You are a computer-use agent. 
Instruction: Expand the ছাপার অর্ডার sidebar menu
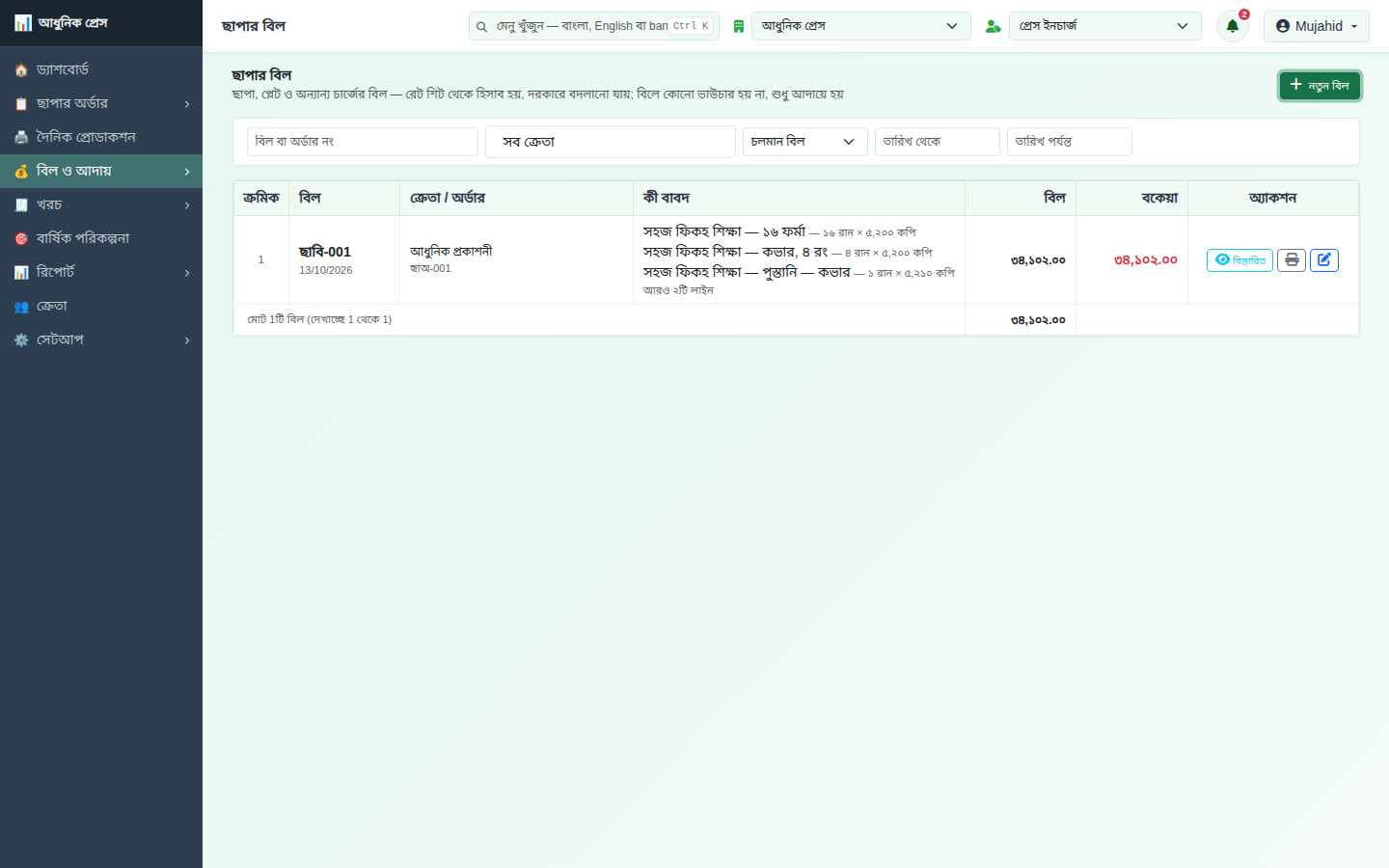point(101,103)
